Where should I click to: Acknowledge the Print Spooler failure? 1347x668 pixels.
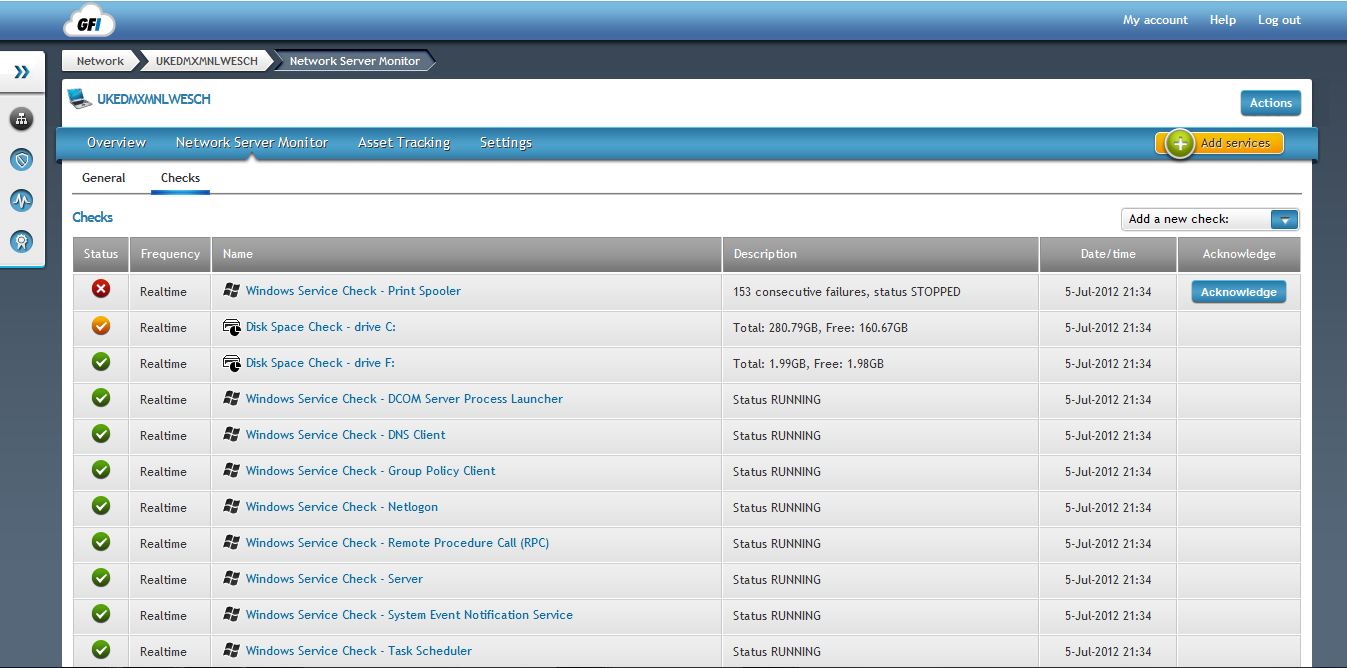click(x=1238, y=292)
